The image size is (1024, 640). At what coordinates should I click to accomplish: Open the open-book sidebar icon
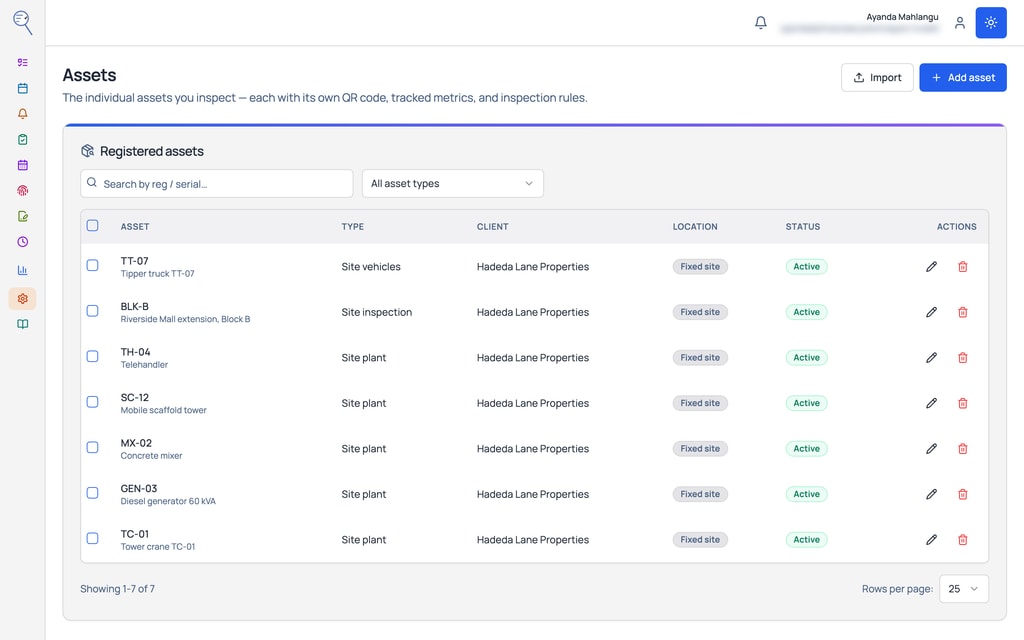pos(22,324)
